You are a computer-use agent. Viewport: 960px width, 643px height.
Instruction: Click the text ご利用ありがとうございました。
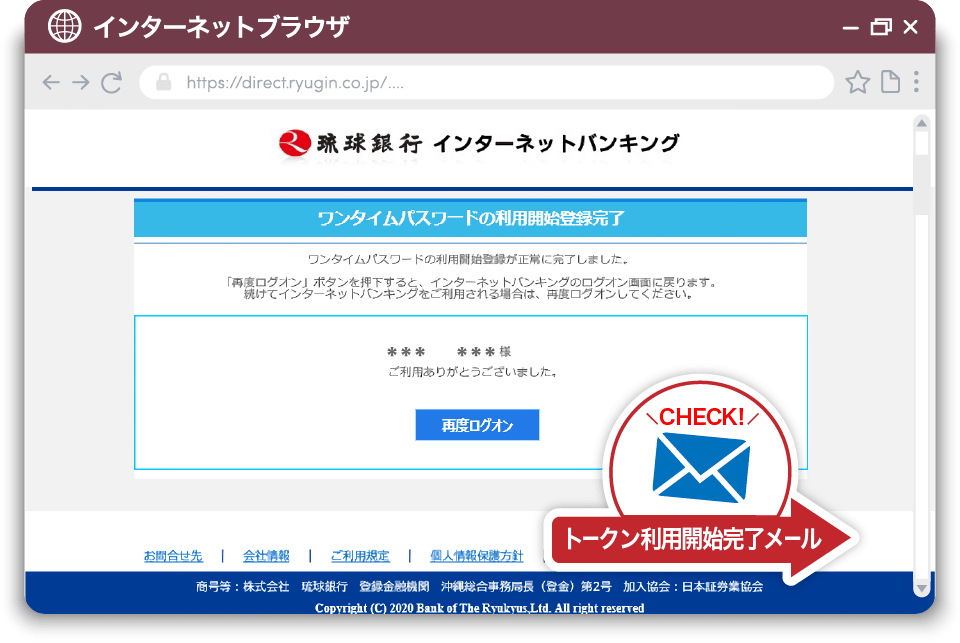tap(473, 372)
